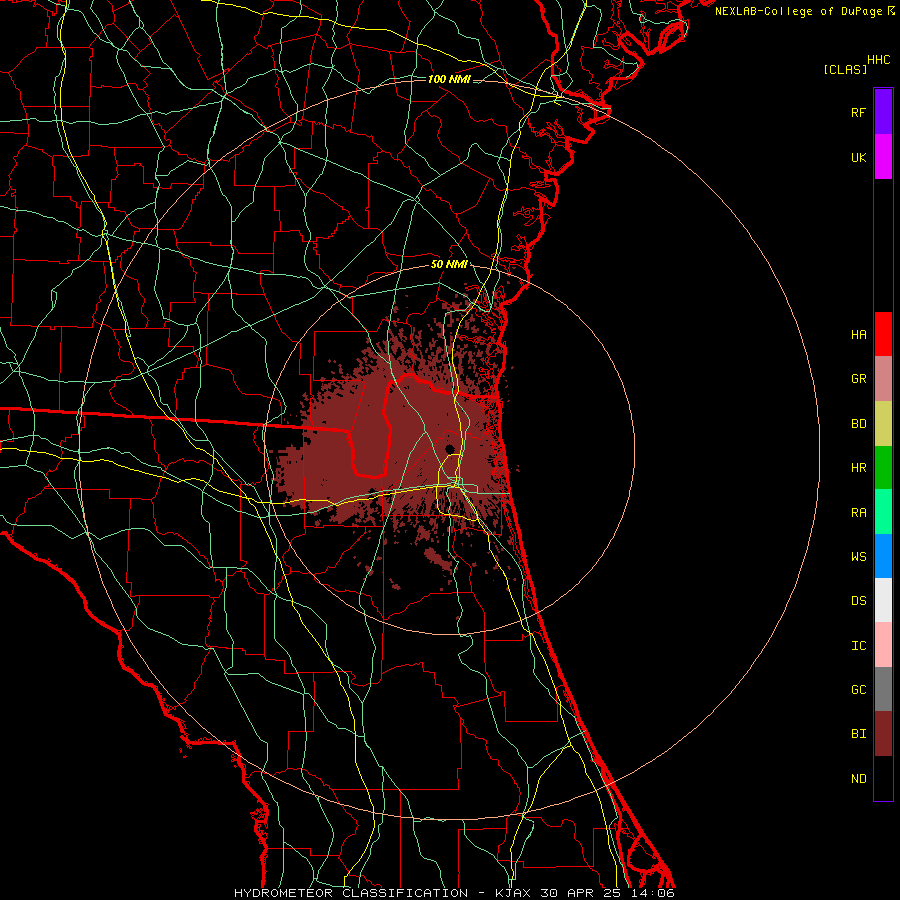Select the IC light pink legend swatch
Image resolution: width=900 pixels, height=900 pixels.
(x=883, y=645)
